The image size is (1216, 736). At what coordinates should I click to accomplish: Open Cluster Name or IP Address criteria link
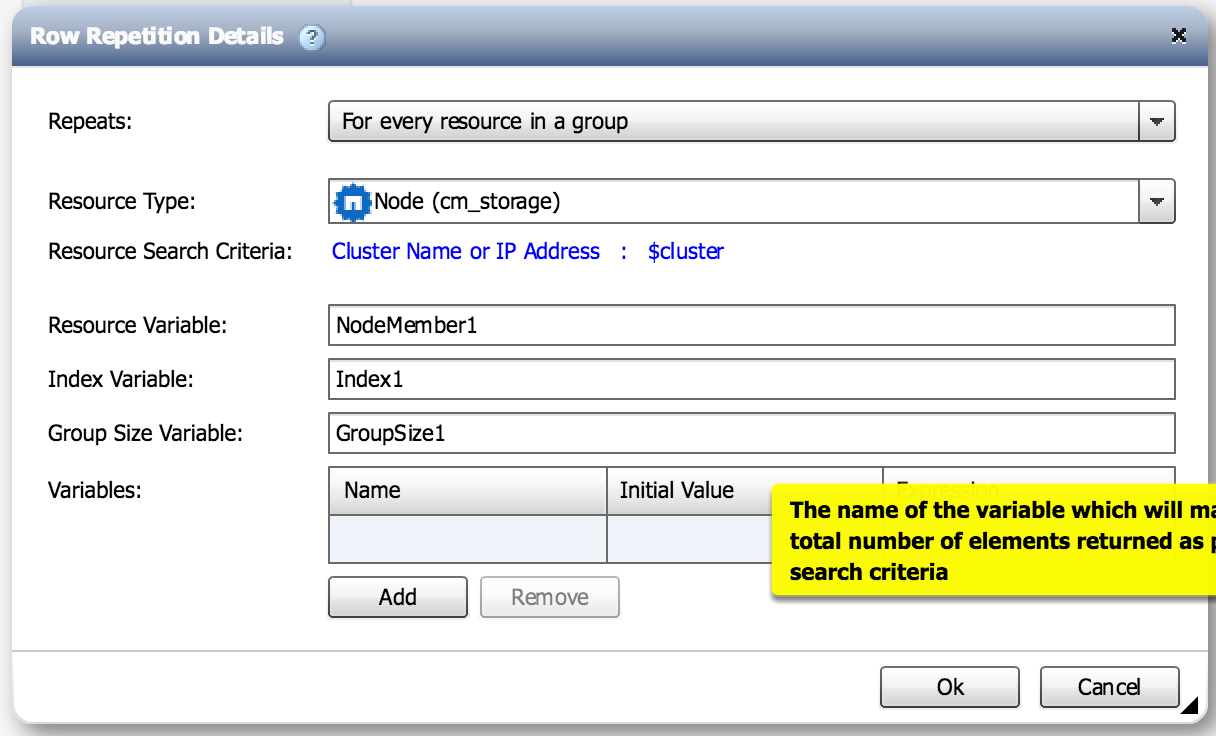(x=466, y=251)
